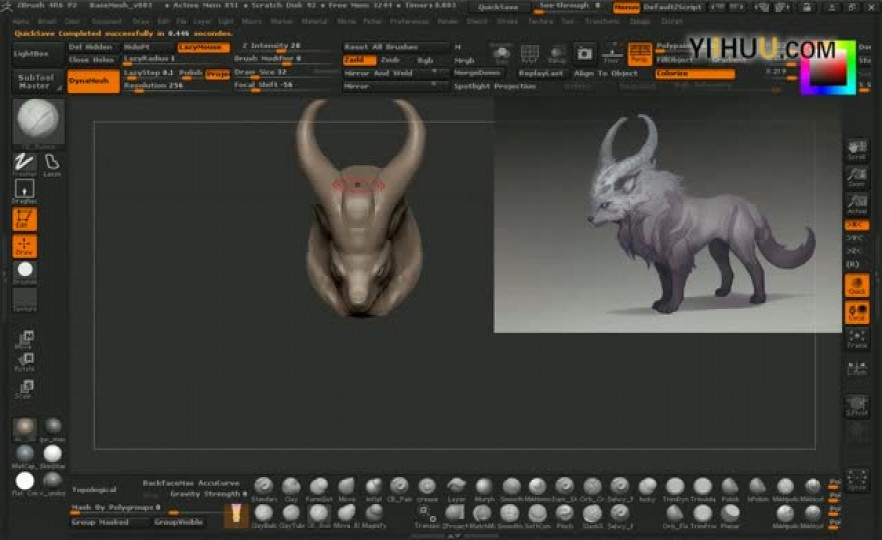Toggle the DynaMesh button
The width and height of the screenshot is (882, 540).
93,82
